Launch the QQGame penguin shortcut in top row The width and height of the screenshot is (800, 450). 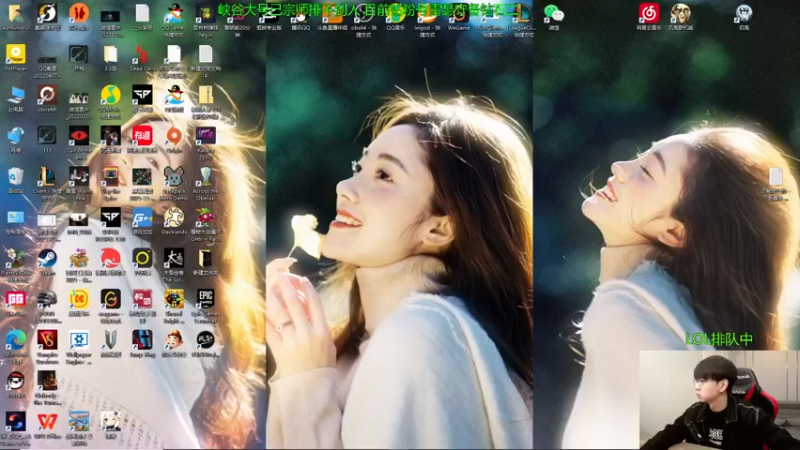tap(174, 14)
